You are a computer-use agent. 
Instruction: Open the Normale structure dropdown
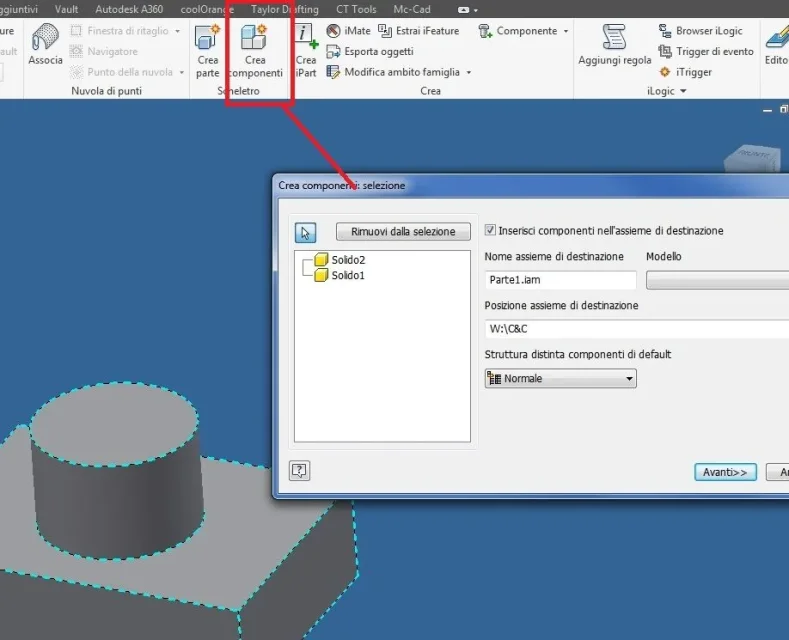click(560, 378)
